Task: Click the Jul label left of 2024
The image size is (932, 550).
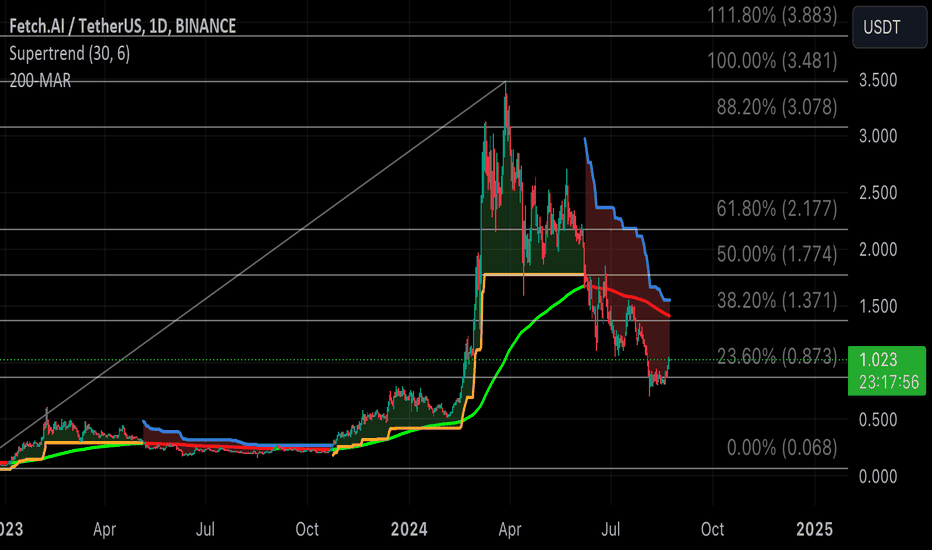Action: (x=205, y=529)
